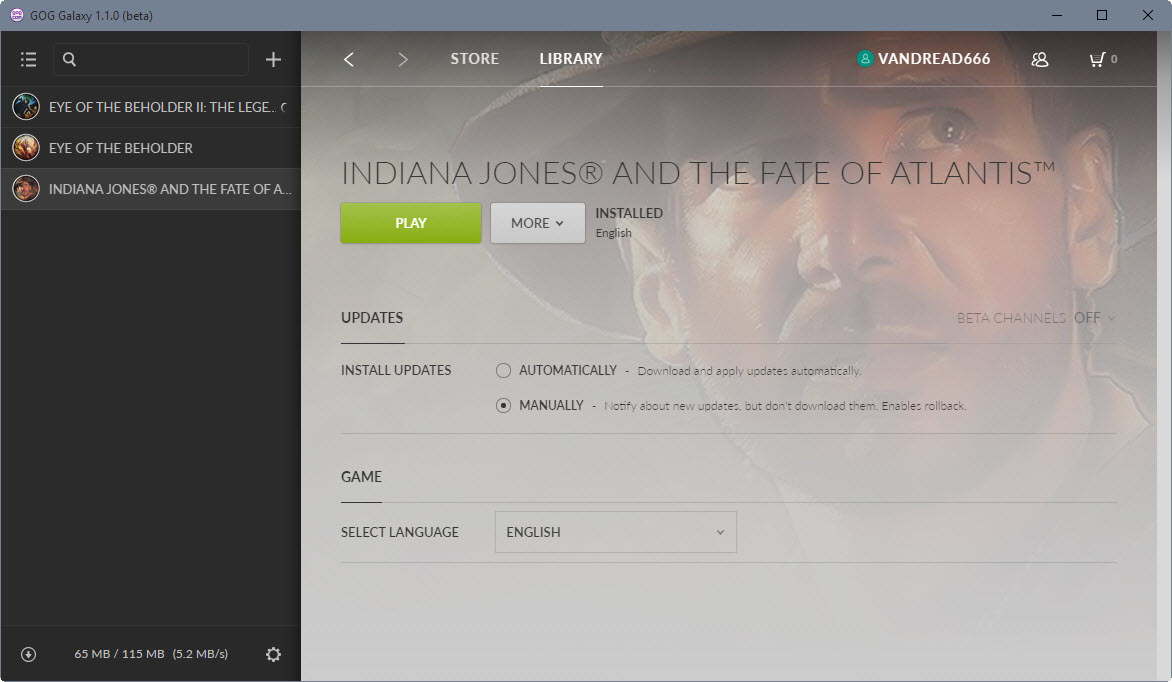Select Indiana Jones and the Fate of Atlantis entry
The width and height of the screenshot is (1172, 682).
point(150,189)
